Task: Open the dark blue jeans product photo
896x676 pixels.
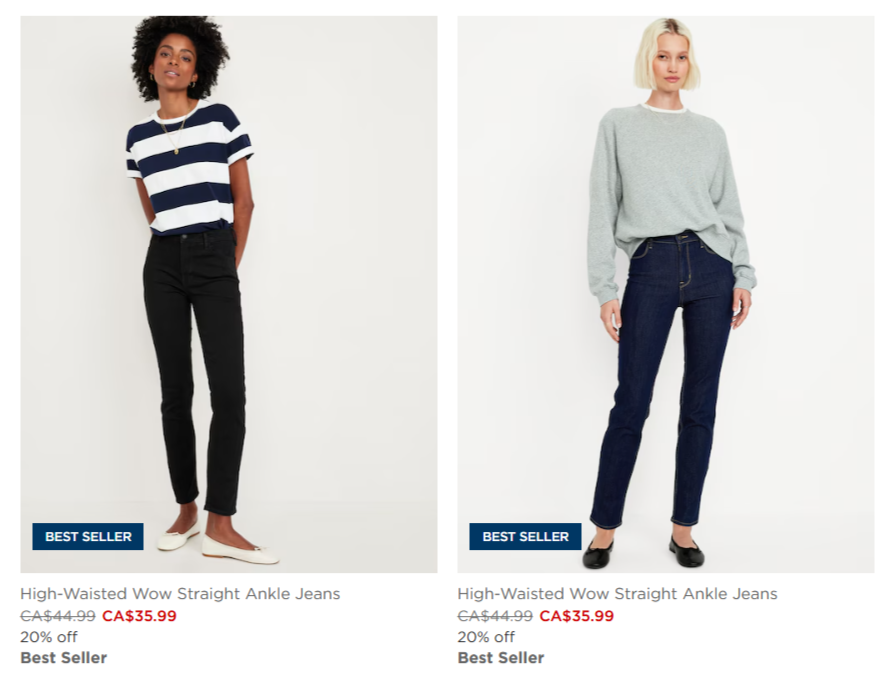Action: (x=666, y=294)
